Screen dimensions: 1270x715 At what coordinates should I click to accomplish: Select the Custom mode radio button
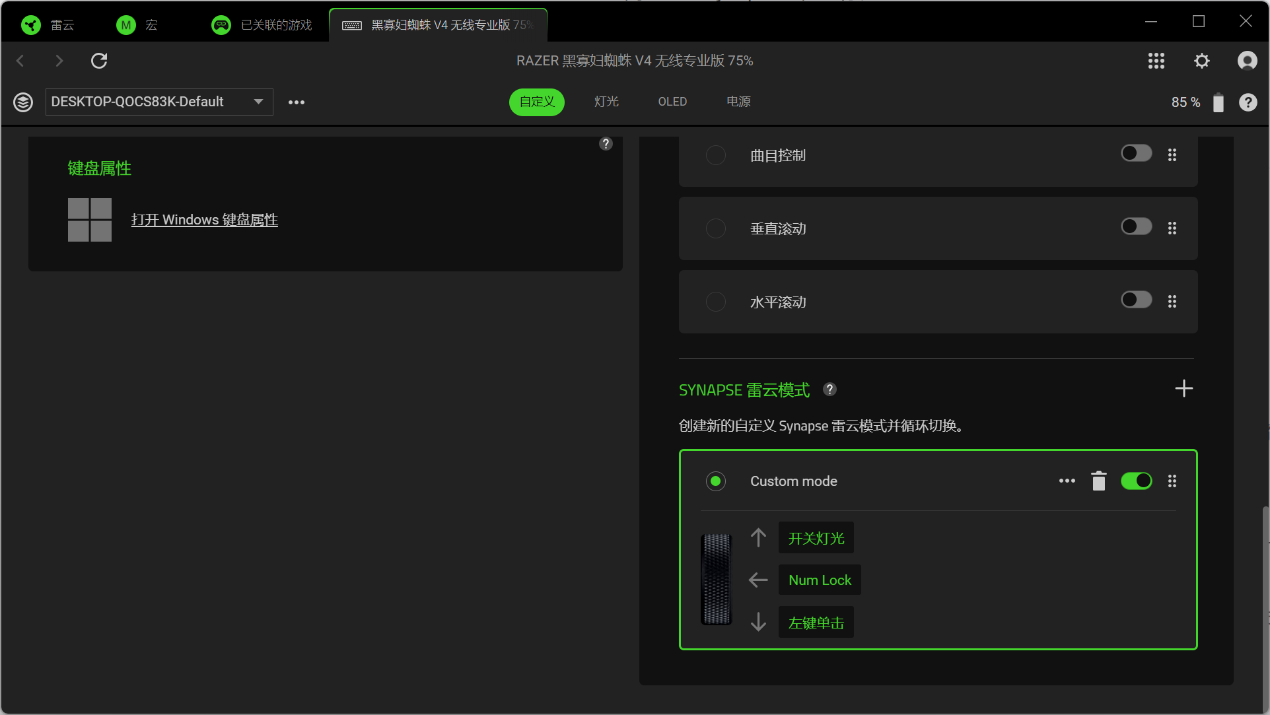click(x=716, y=481)
